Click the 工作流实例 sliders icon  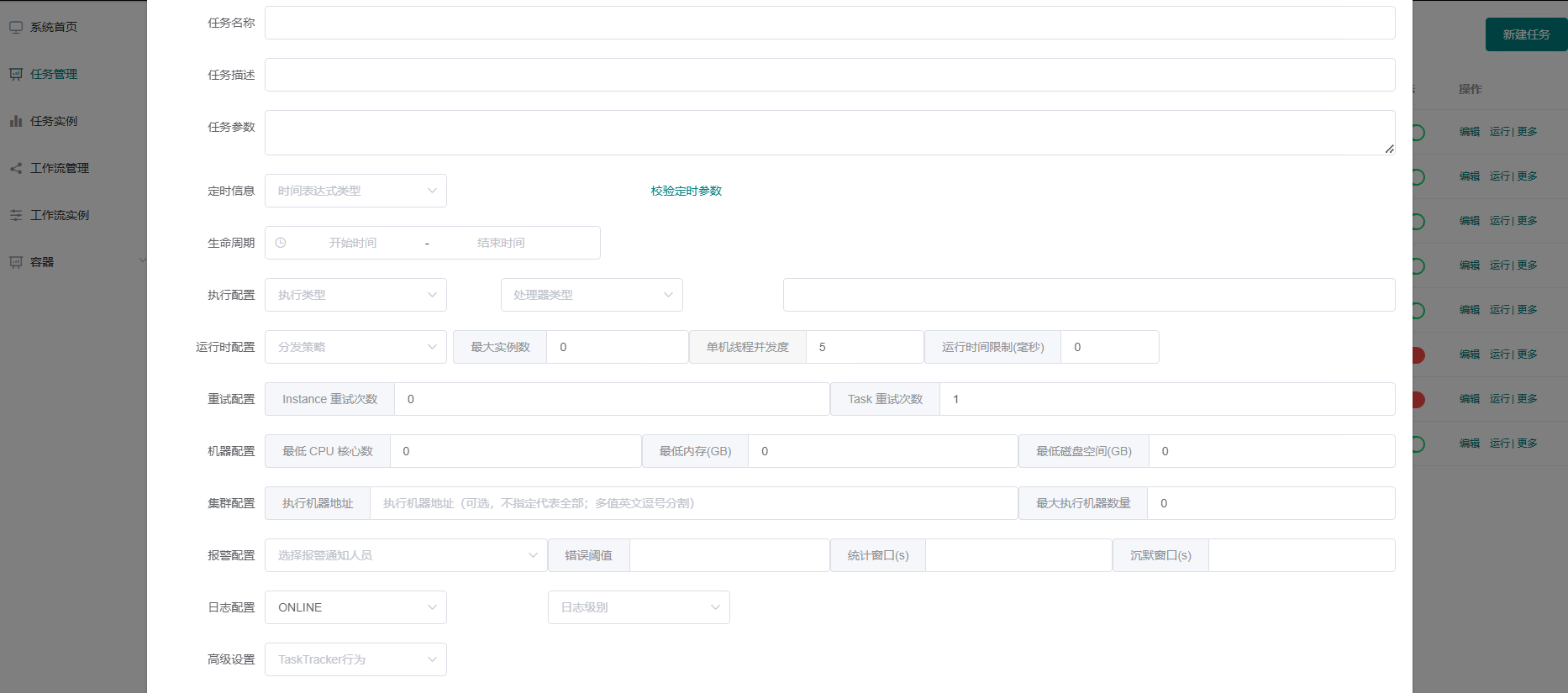coord(16,215)
